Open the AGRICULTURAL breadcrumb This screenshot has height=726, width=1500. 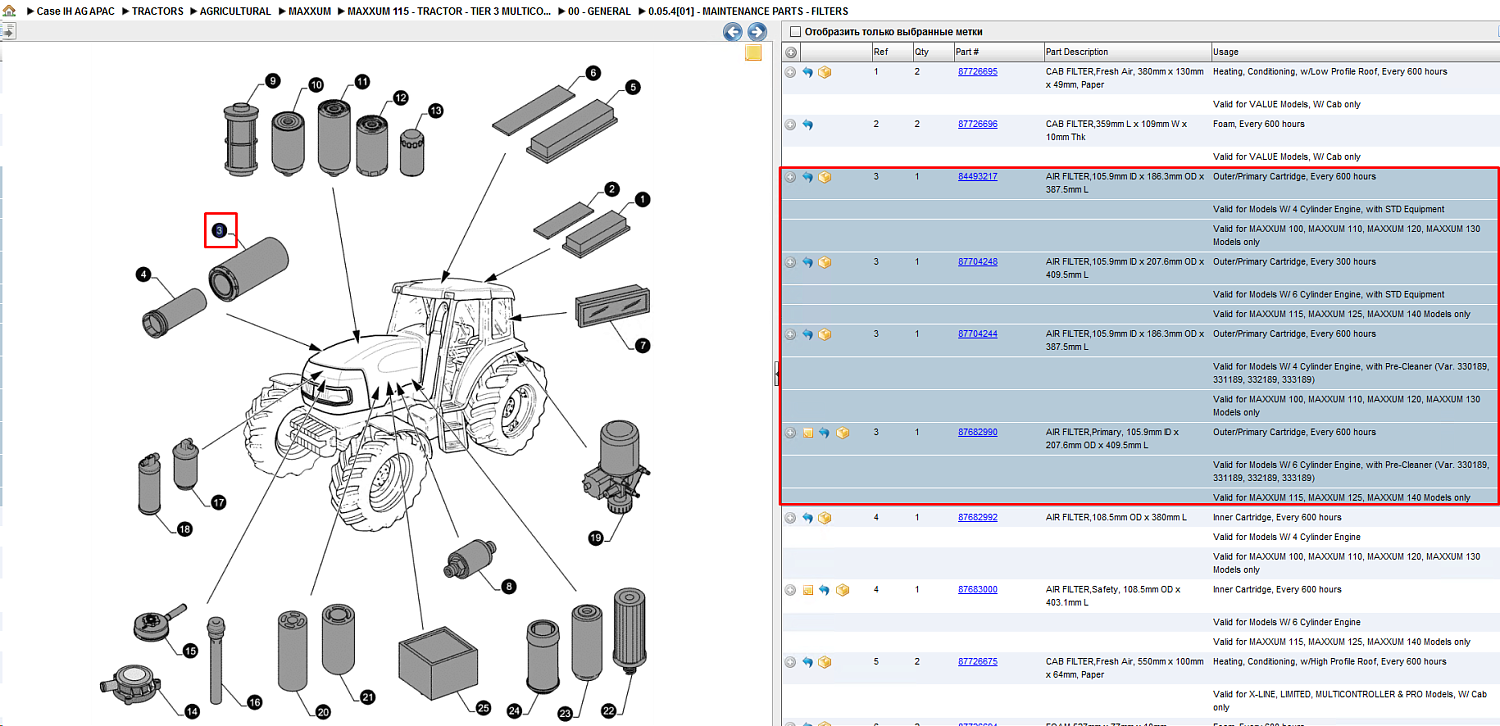tap(235, 11)
